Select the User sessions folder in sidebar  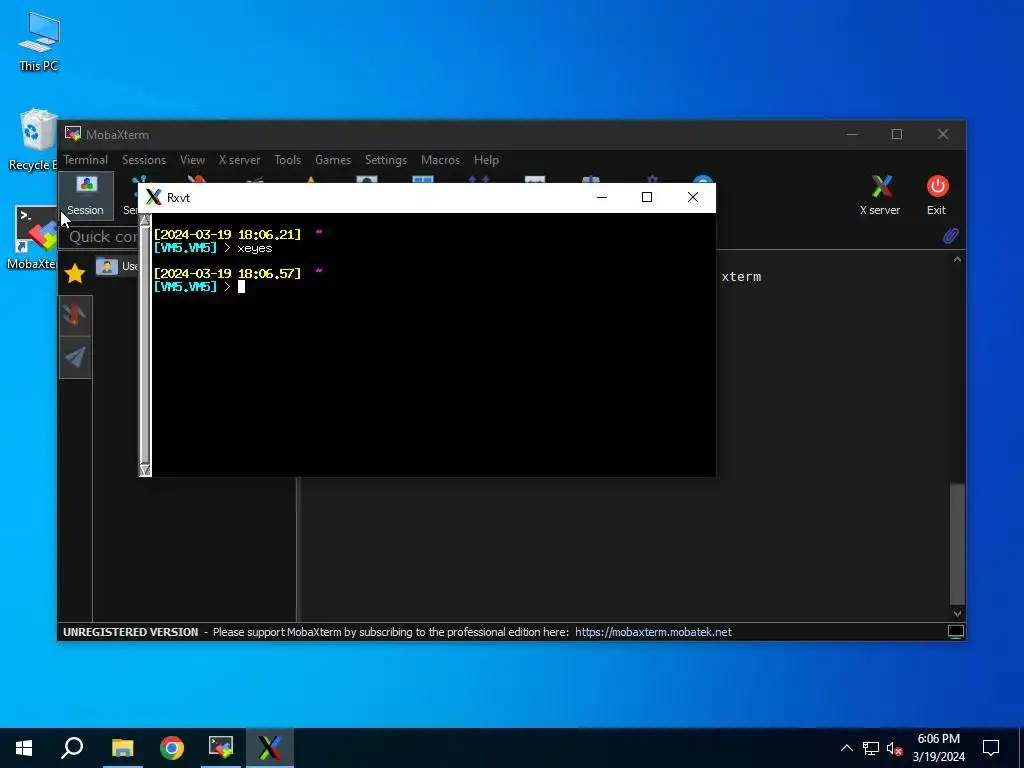[117, 266]
